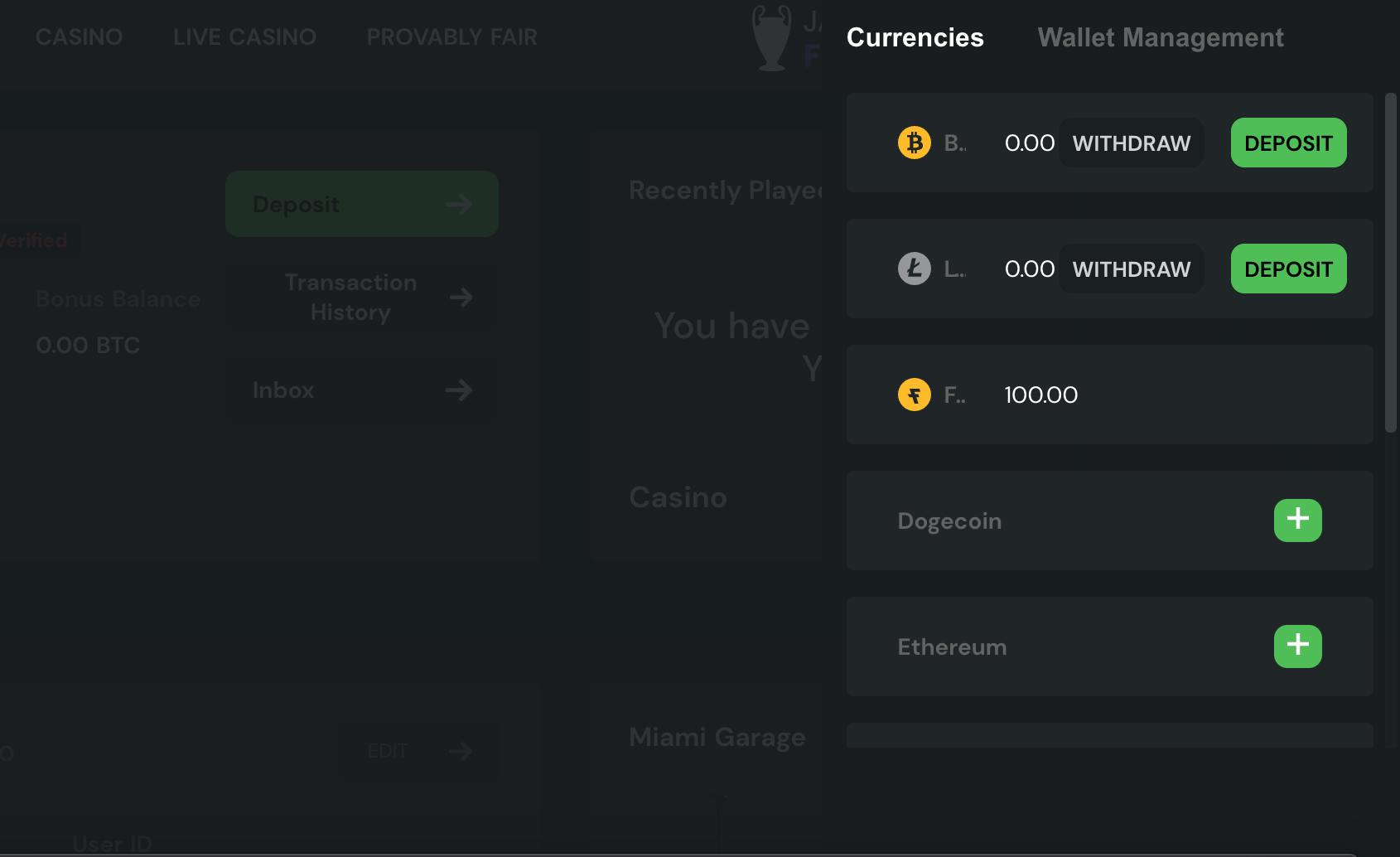Withdraw from the Bitcoin wallet

pos(1131,143)
